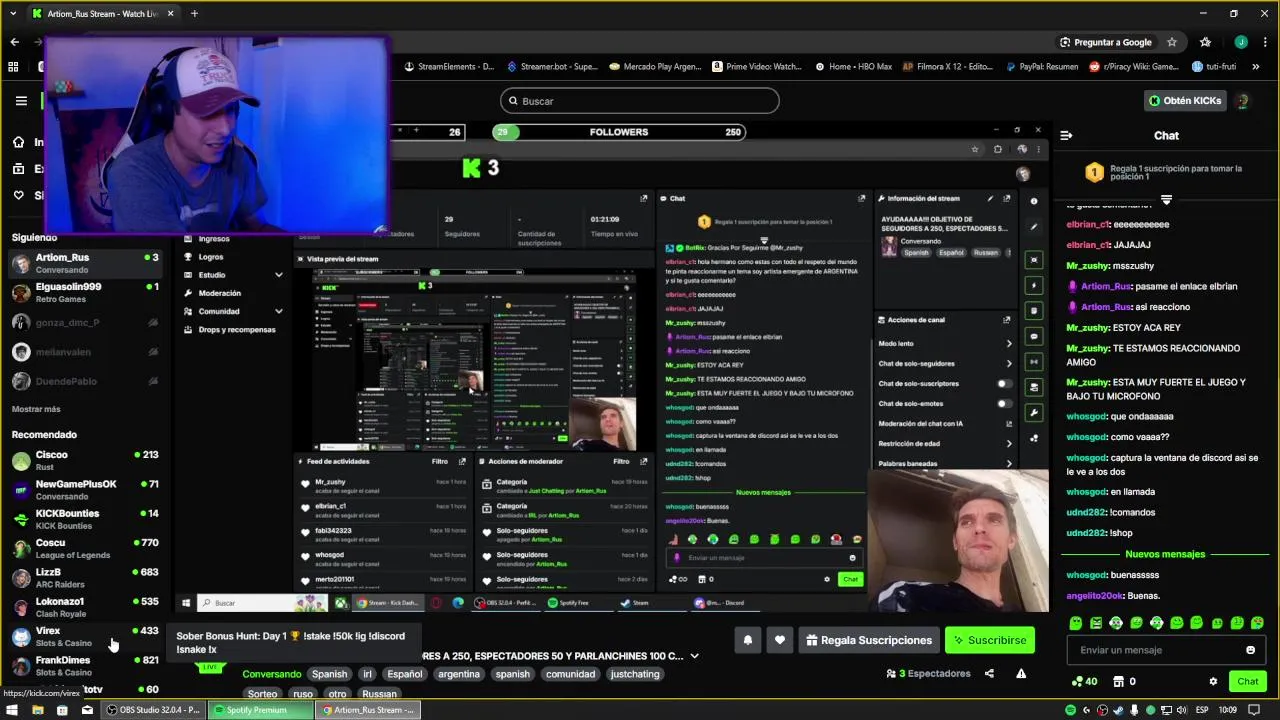
Task: Click the Kick home icon in sidebar
Action: (x=18, y=142)
